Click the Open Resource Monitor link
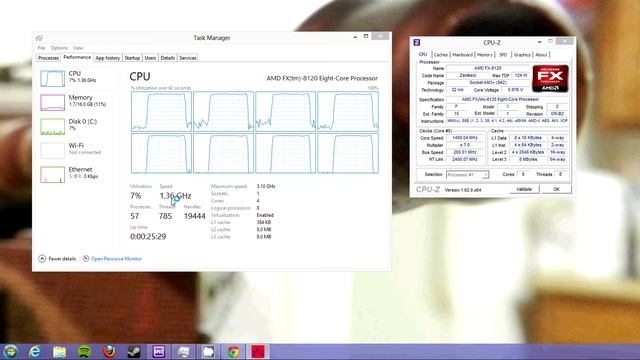Image resolution: width=640 pixels, height=360 pixels. 116,259
